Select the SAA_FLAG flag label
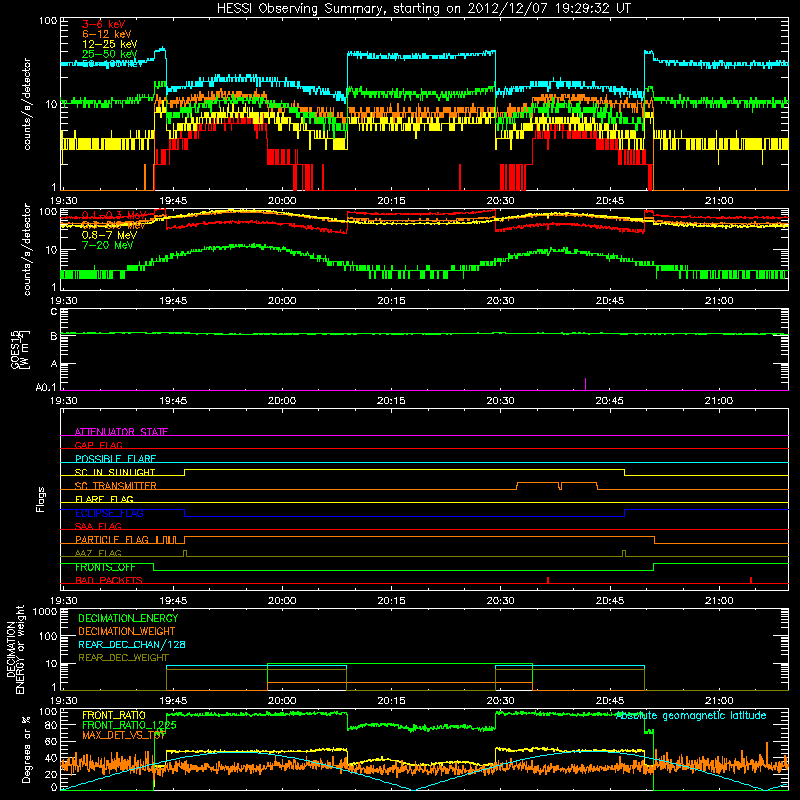This screenshot has width=800, height=800. pyautogui.click(x=98, y=526)
